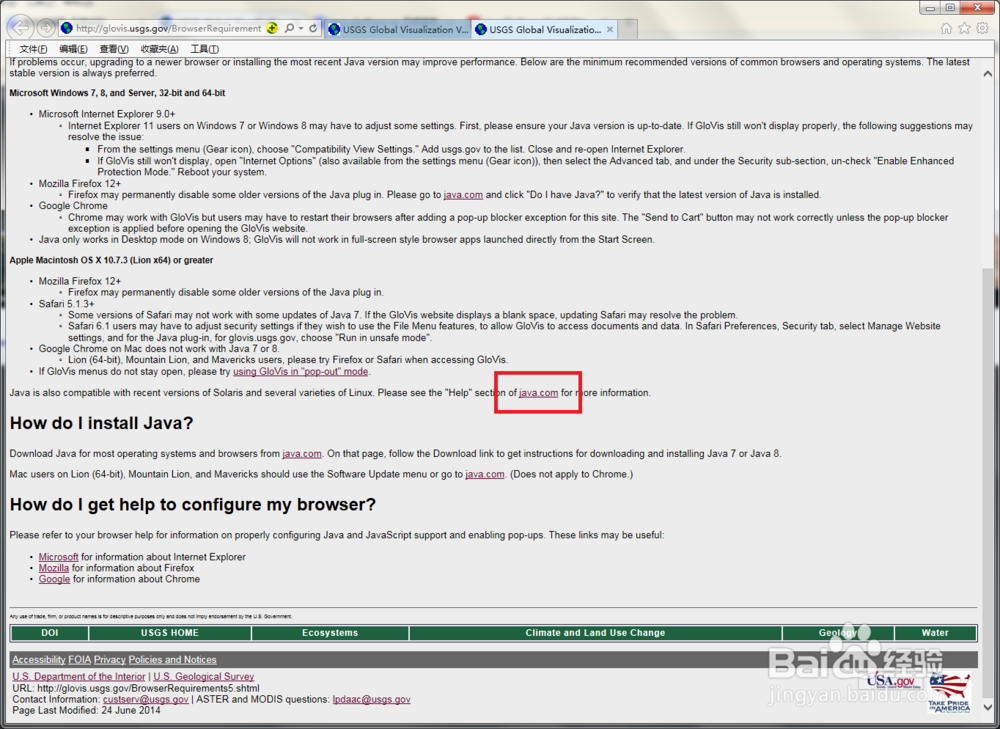Toggle the Compatibility View icon in address bar
Screen dimensions: 1000x729
pos(272,28)
